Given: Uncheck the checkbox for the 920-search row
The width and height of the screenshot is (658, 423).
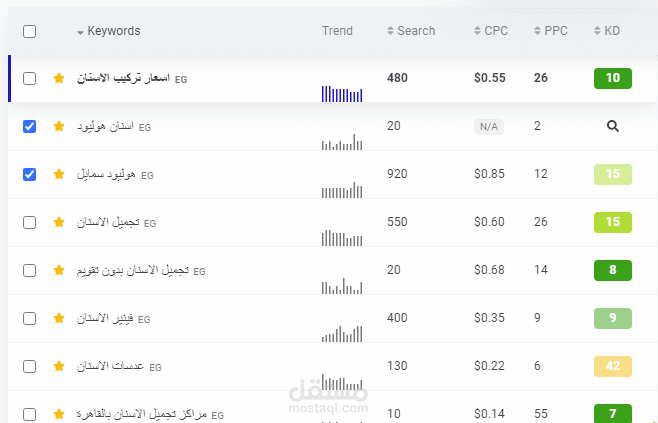Looking at the screenshot, I should (29, 175).
